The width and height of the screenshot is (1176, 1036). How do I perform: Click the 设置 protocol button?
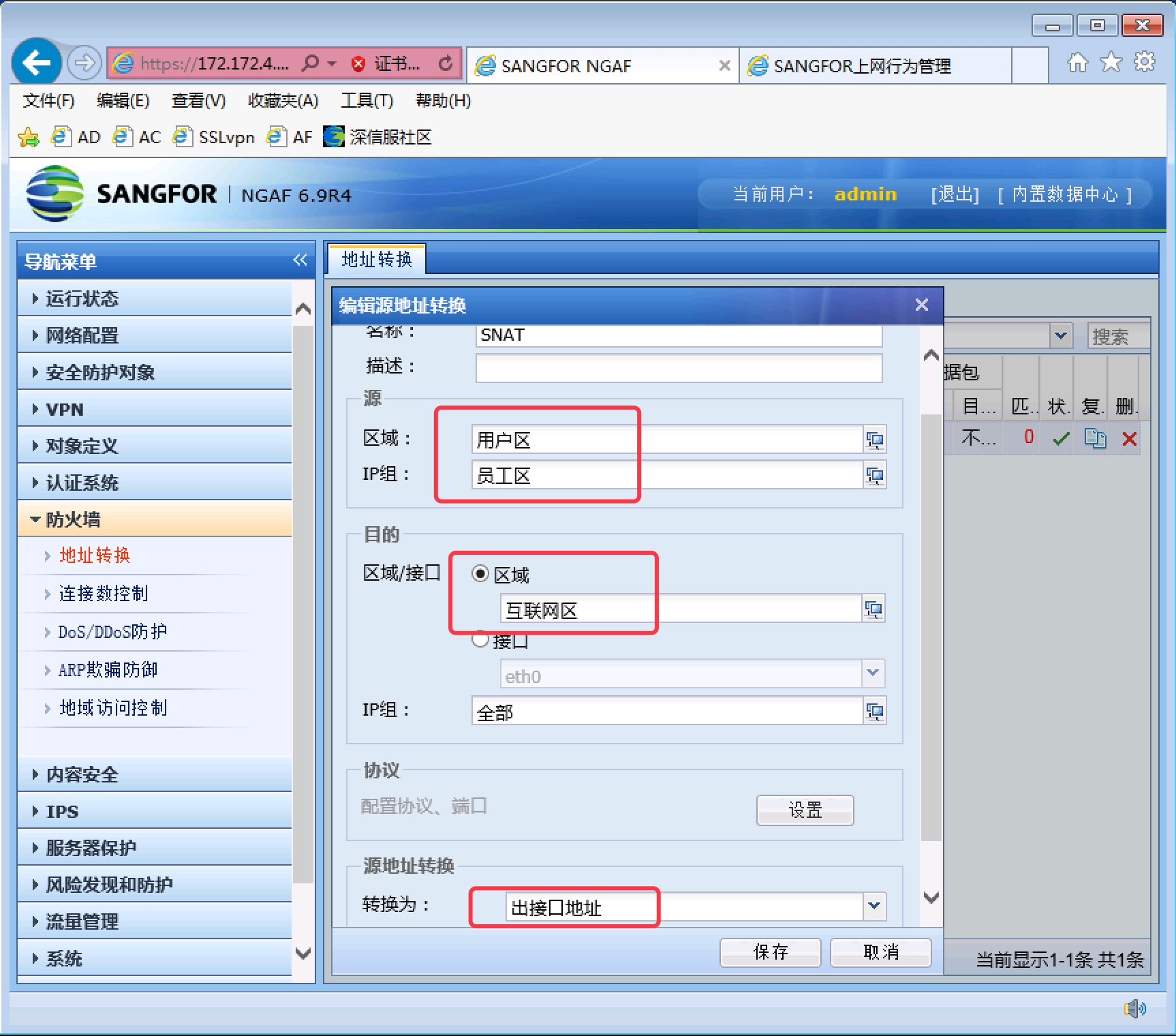click(805, 810)
